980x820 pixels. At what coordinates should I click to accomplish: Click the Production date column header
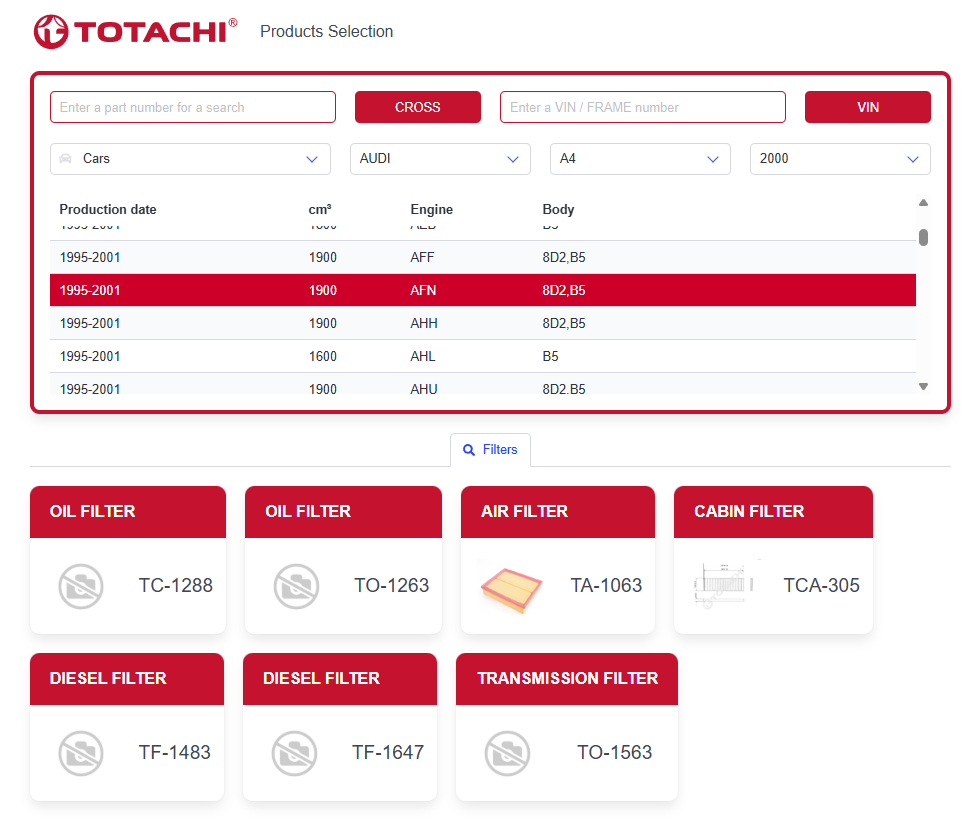108,209
